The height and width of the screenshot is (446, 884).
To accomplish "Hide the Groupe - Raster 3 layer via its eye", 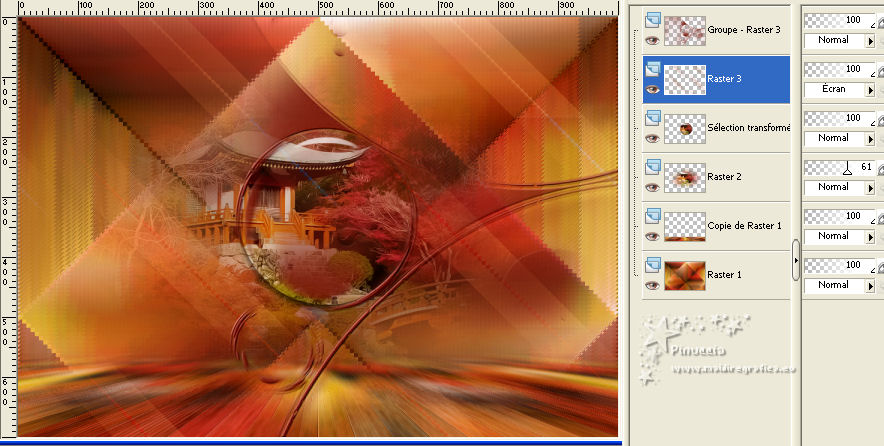I will (652, 41).
